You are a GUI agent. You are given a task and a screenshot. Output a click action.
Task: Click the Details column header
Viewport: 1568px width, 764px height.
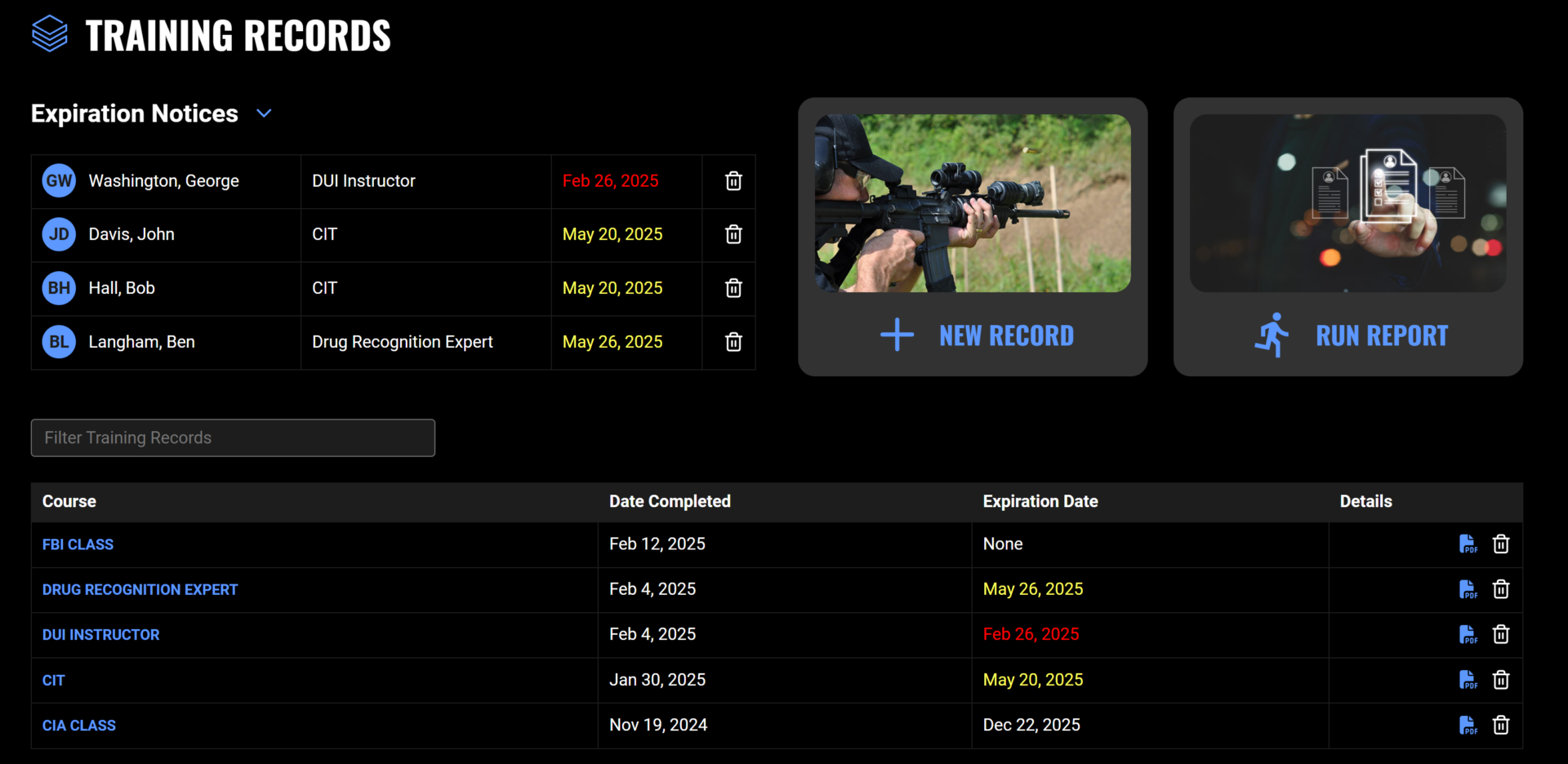(1365, 502)
